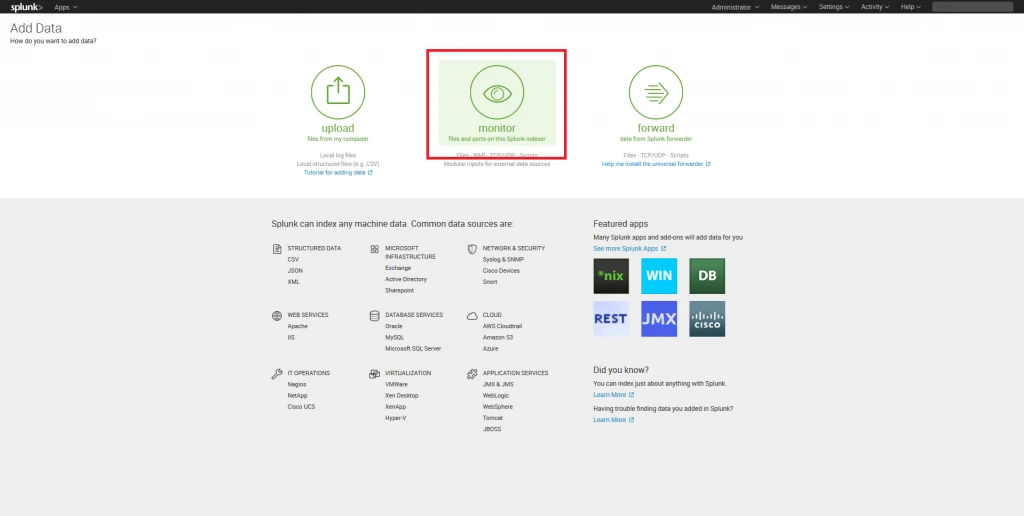The image size is (1024, 516).
Task: Follow the See more Splunk Apps link
Action: coord(627,248)
